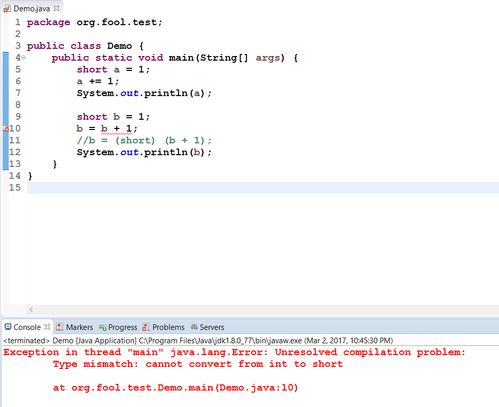This screenshot has width=499, height=407.
Task: Close the Demo.java editor tab
Action: [x=57, y=8]
